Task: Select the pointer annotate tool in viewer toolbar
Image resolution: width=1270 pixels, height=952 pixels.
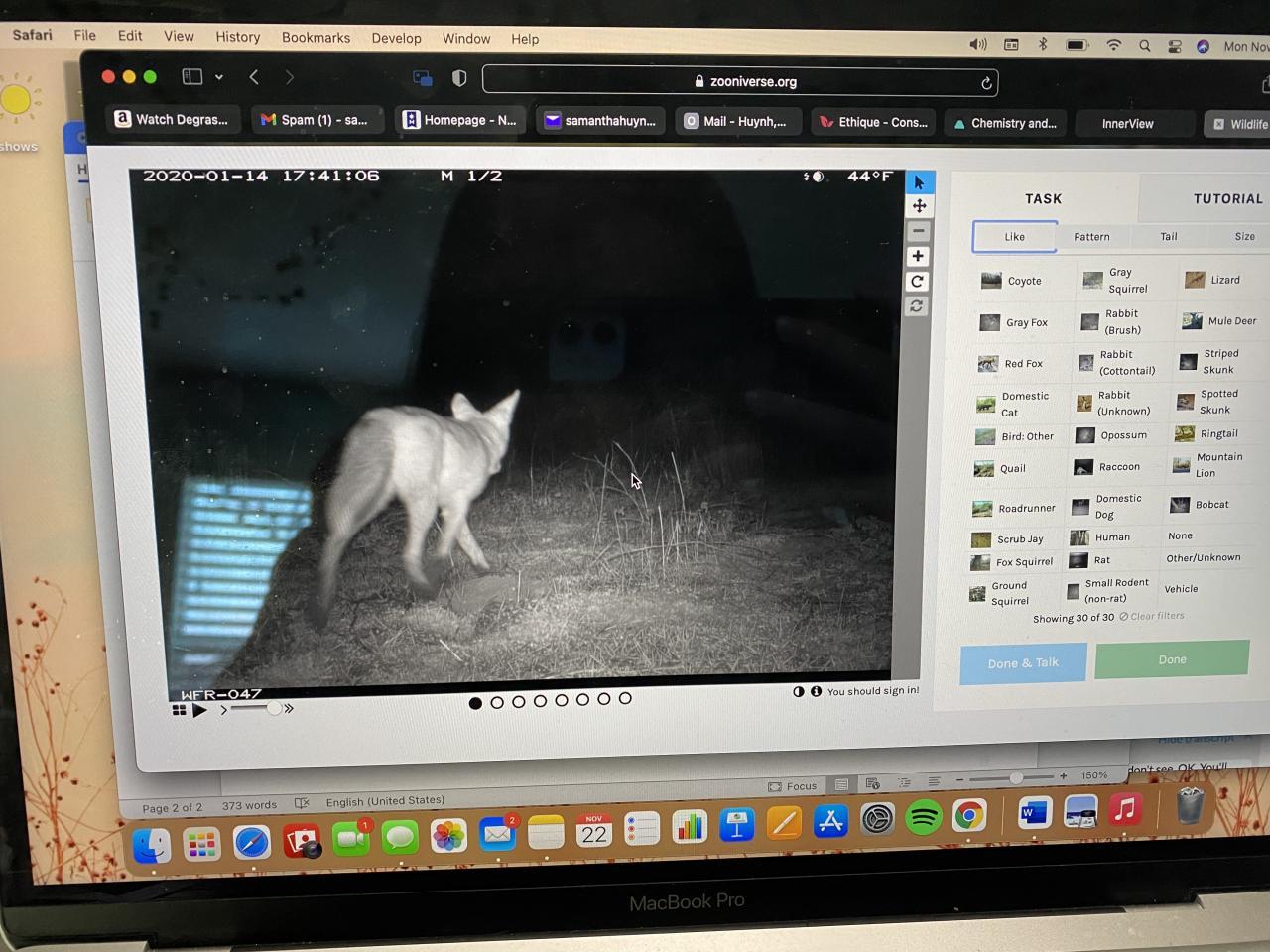Action: click(x=919, y=182)
